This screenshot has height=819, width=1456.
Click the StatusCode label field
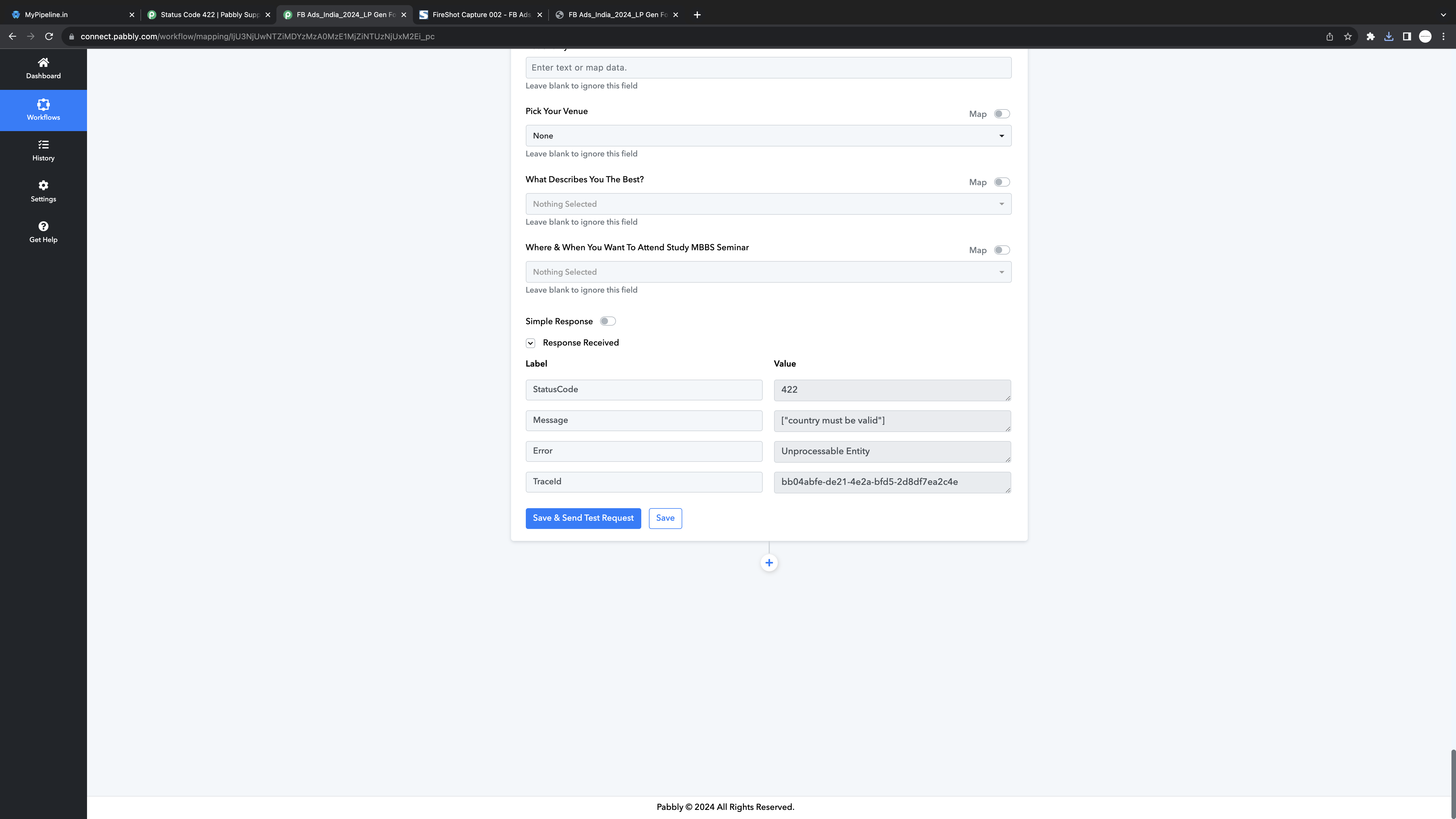click(x=644, y=390)
